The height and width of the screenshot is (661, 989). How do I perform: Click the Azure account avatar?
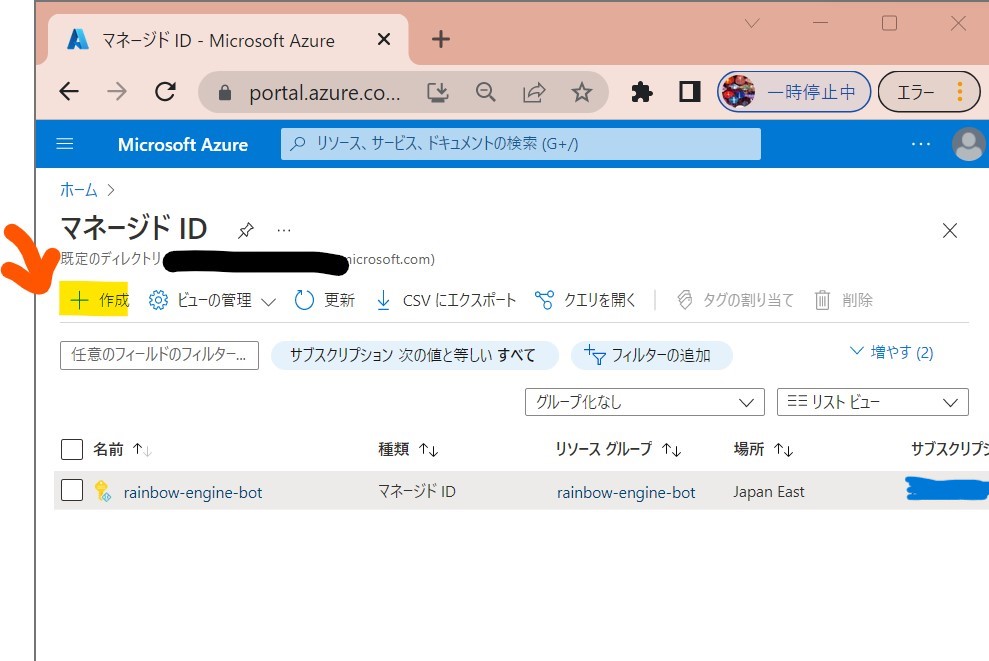pos(969,144)
